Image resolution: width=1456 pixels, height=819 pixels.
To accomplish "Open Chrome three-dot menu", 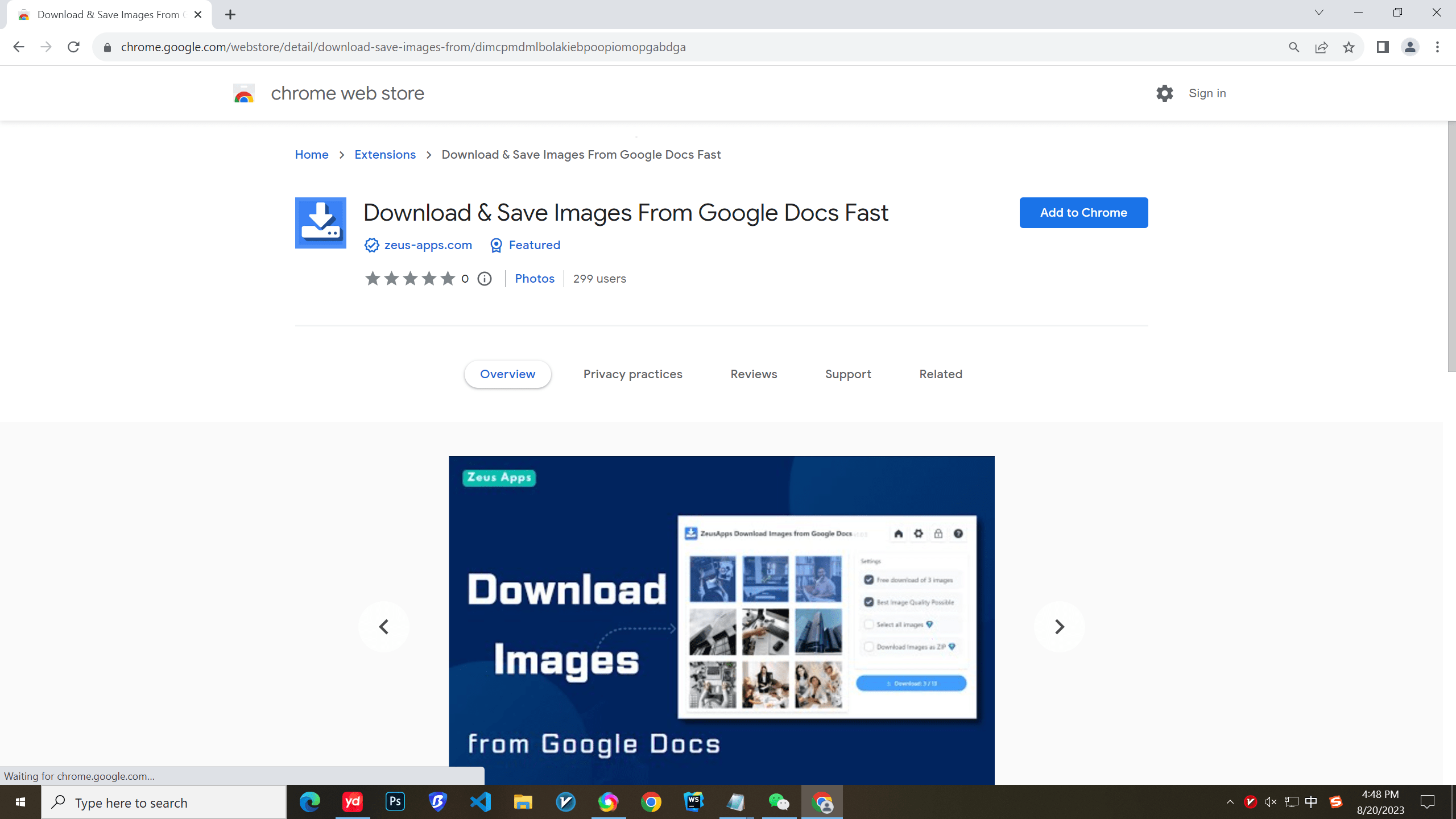I will coord(1437,47).
